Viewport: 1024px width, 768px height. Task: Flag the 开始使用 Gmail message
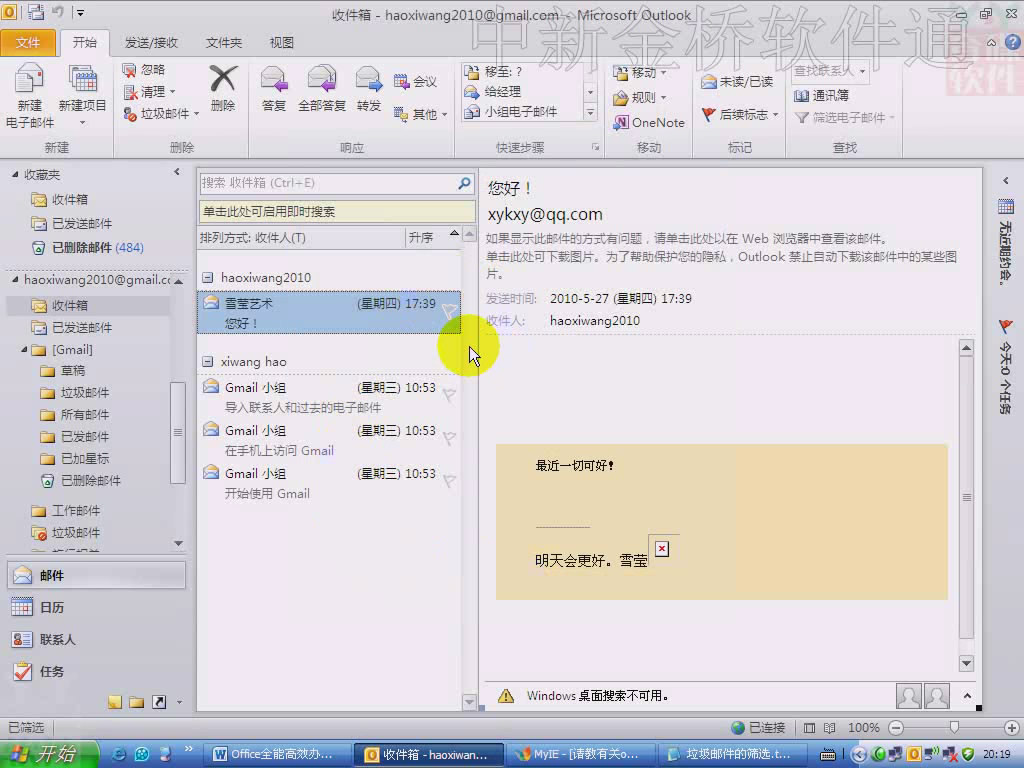coord(449,481)
